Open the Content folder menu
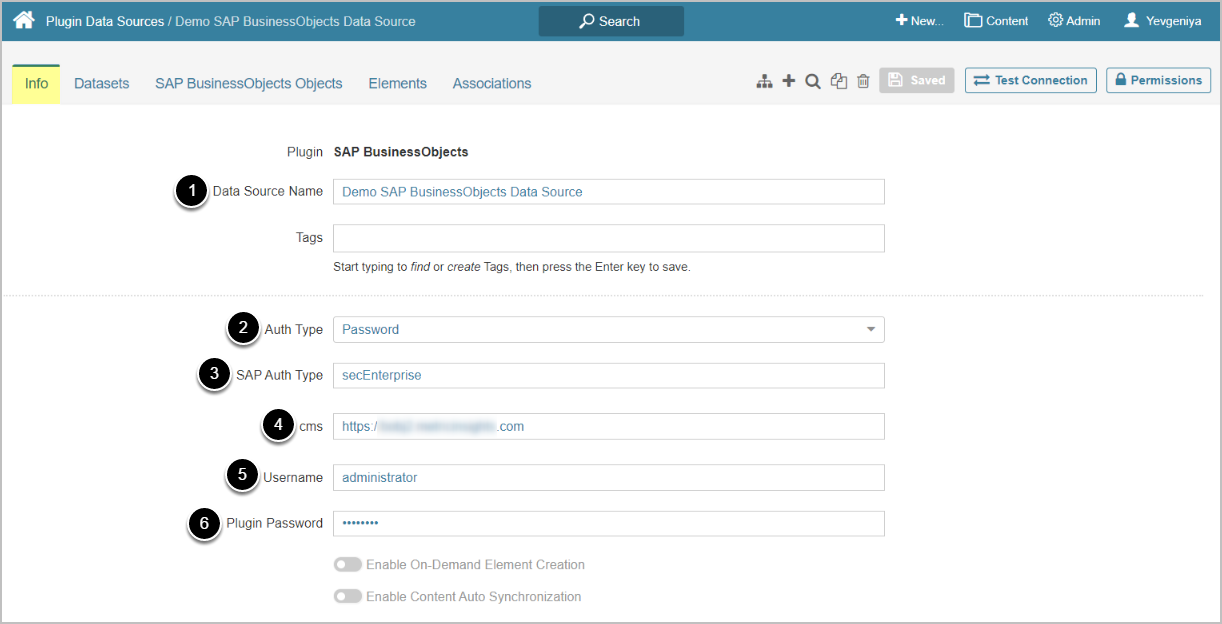This screenshot has height=624, width=1222. pos(996,21)
